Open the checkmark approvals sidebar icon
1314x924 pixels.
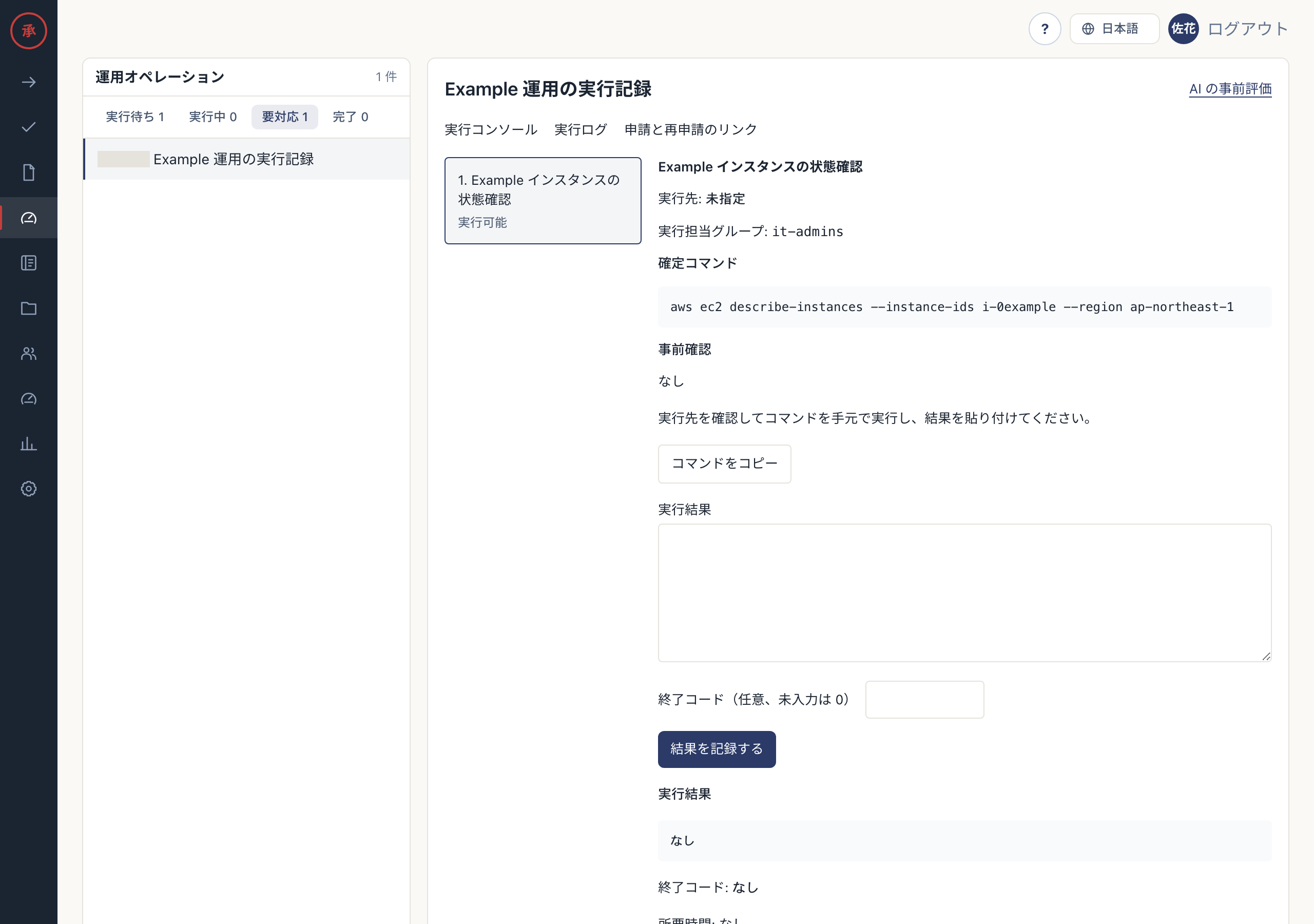pos(29,127)
